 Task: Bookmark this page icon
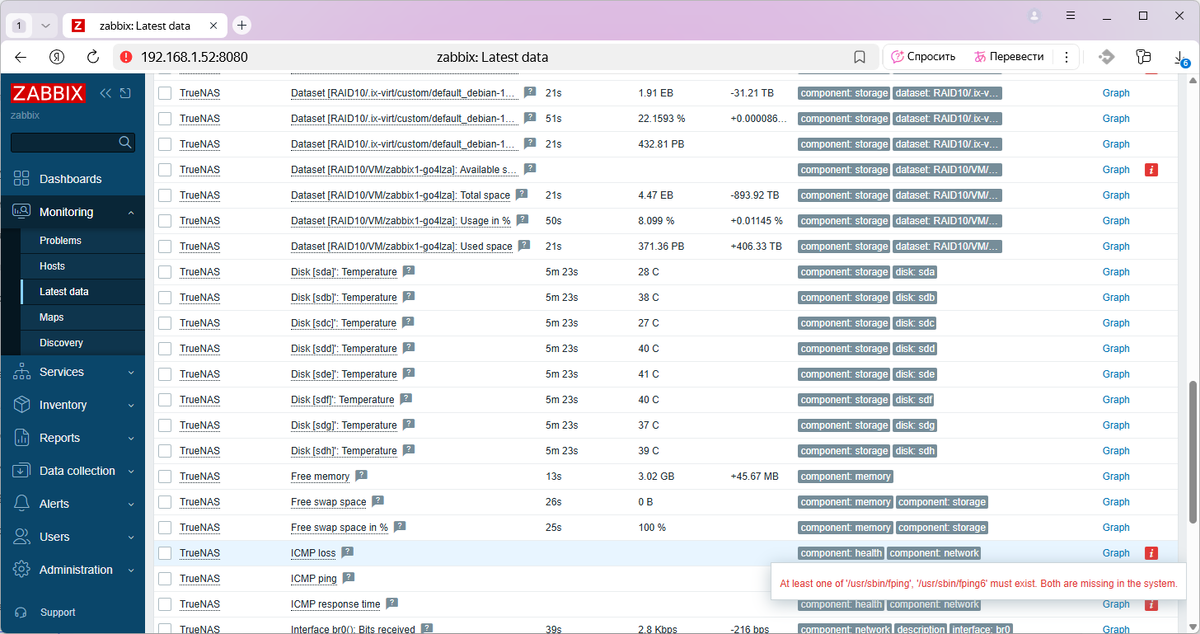pyautogui.click(x=859, y=57)
